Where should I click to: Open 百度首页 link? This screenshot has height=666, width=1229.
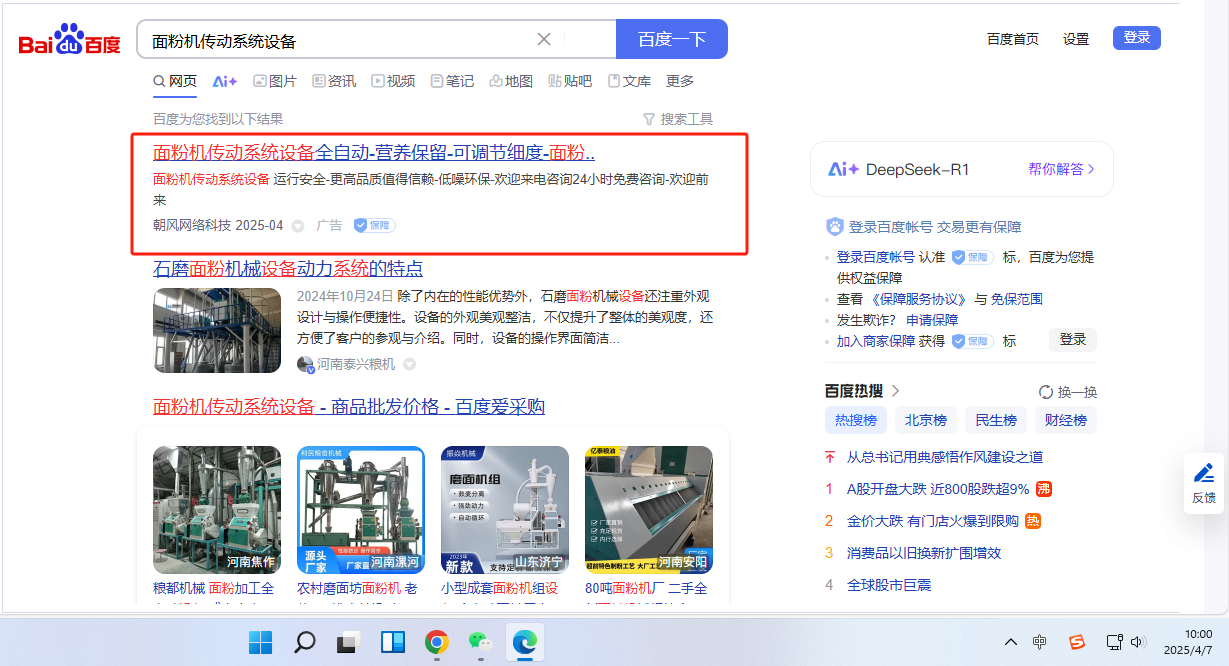tap(1012, 39)
